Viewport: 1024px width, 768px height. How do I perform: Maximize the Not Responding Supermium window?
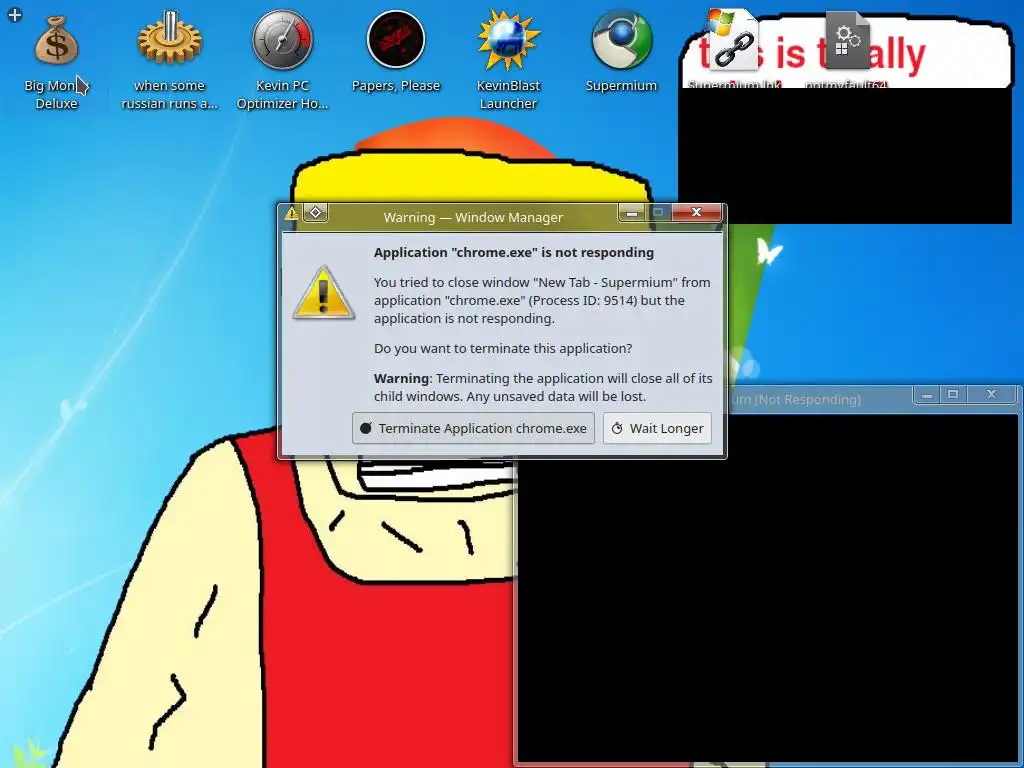click(953, 394)
